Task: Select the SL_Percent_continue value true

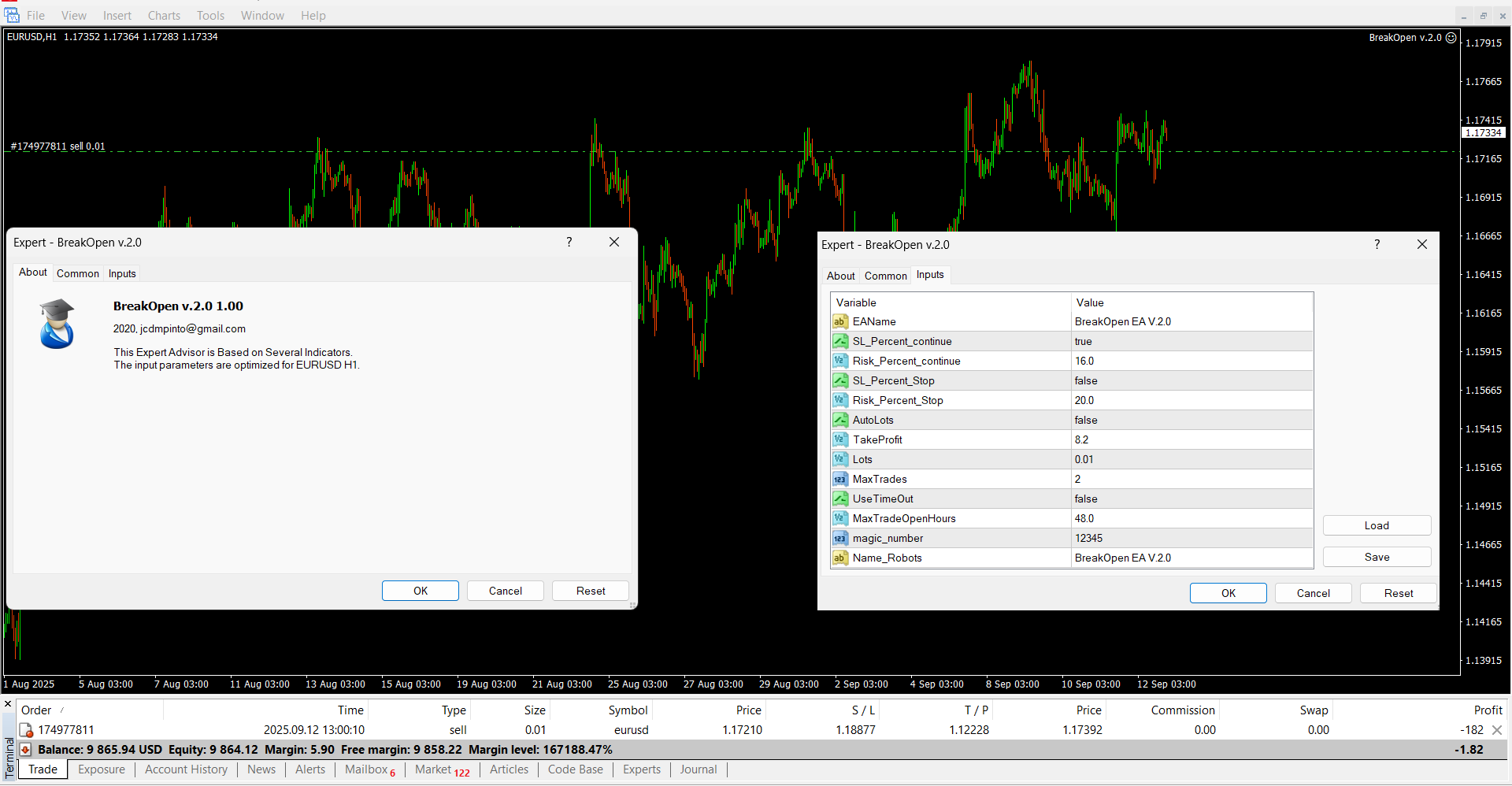Action: click(x=1084, y=341)
